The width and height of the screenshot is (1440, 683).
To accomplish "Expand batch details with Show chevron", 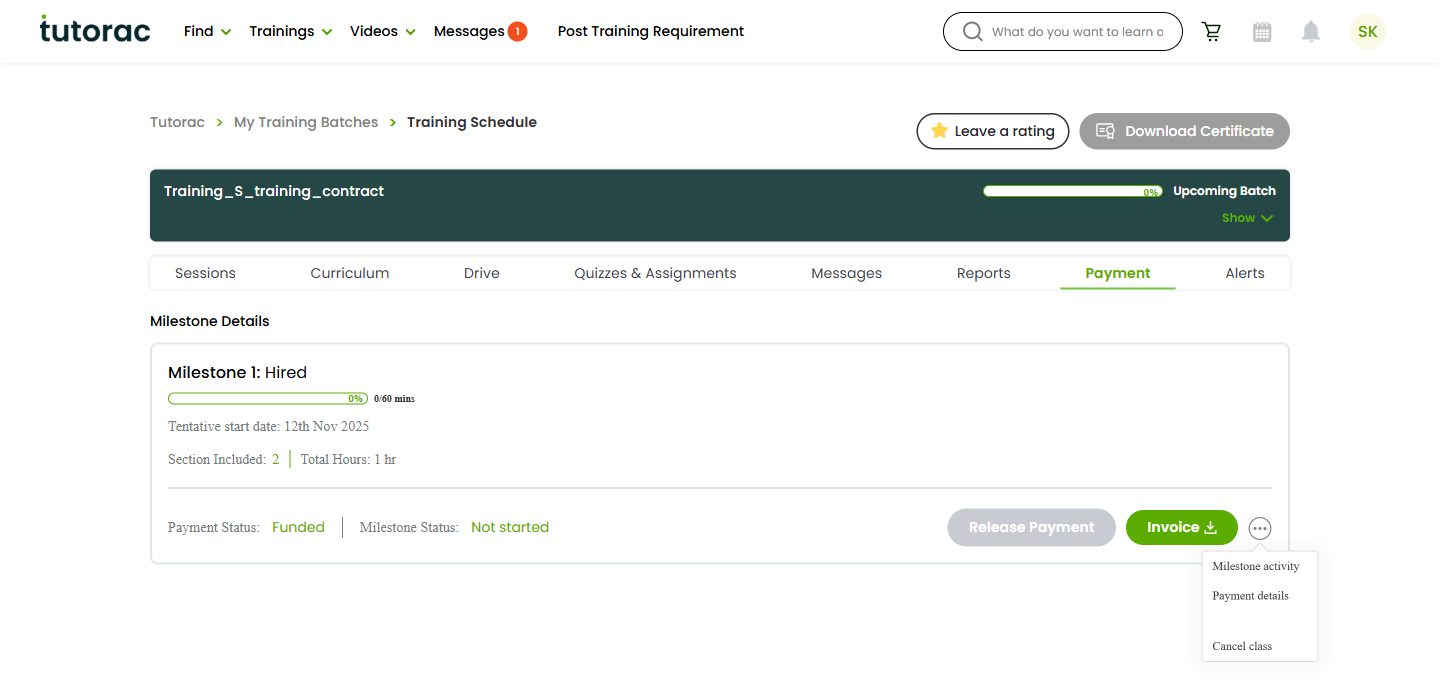I will 1247,218.
